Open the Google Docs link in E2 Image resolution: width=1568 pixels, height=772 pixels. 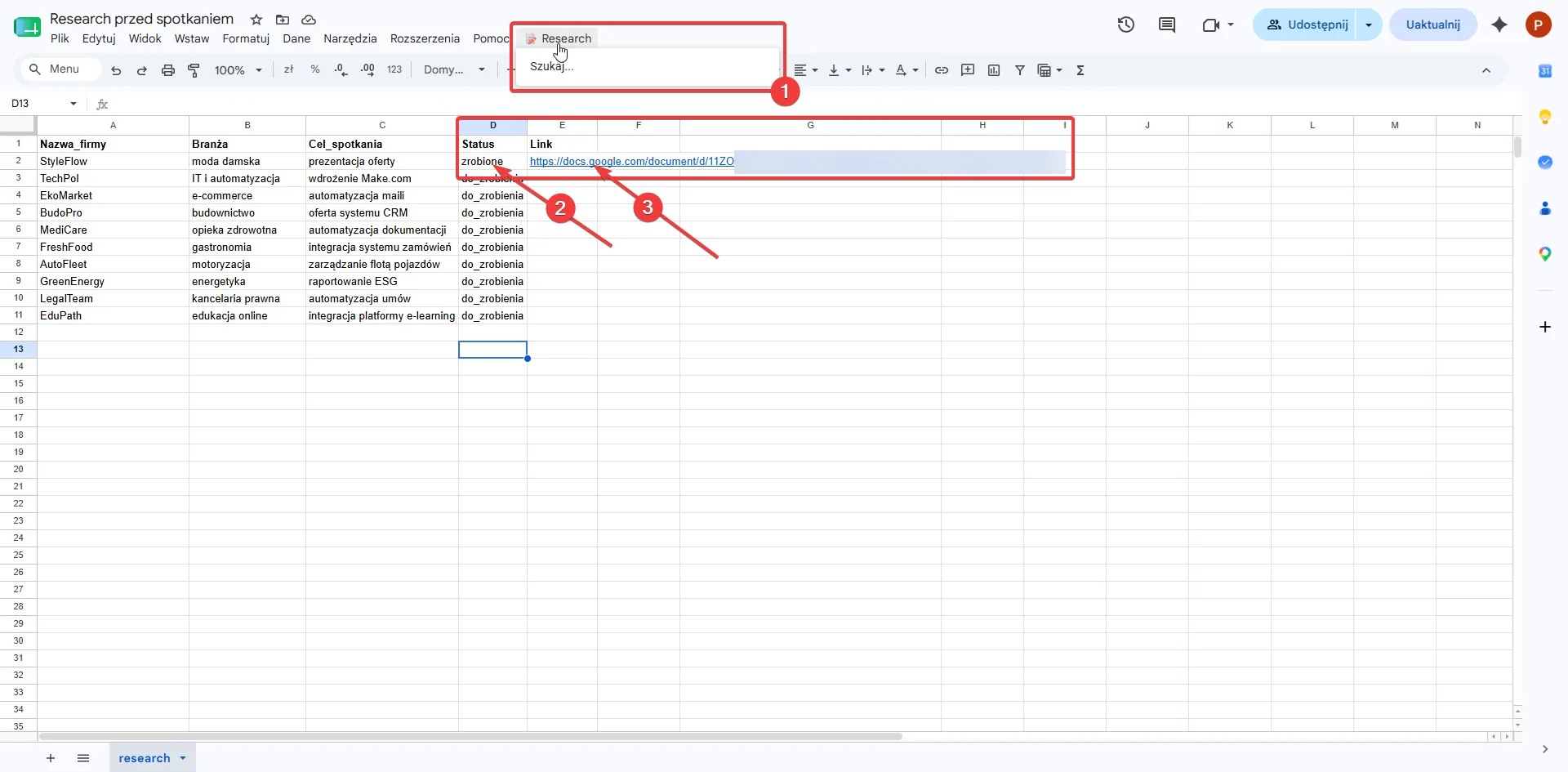(631, 161)
